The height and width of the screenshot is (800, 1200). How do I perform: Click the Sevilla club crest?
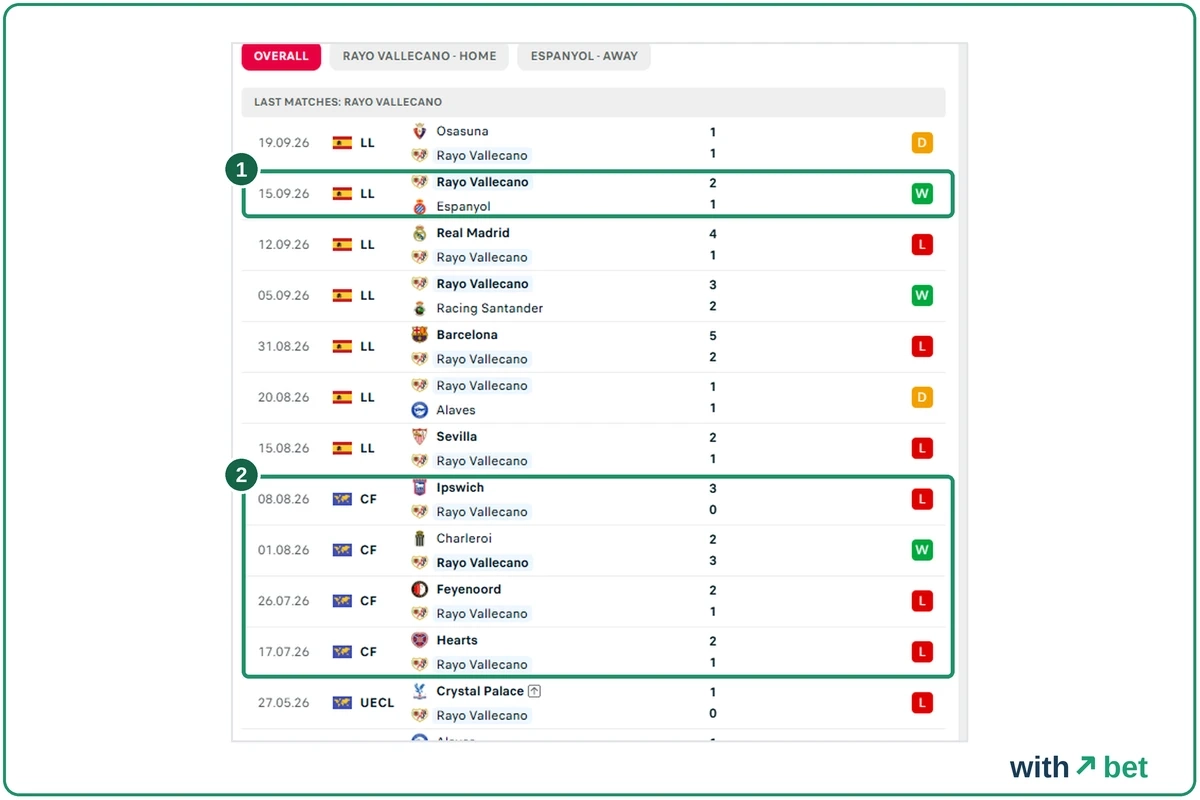click(x=420, y=437)
